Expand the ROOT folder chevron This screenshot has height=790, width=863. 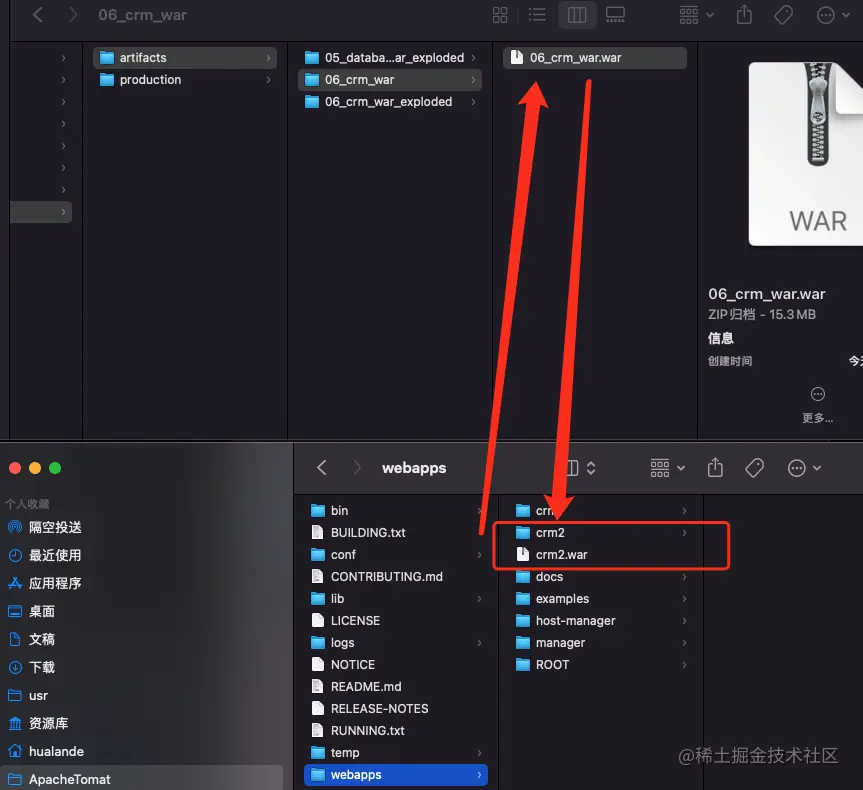click(x=684, y=665)
